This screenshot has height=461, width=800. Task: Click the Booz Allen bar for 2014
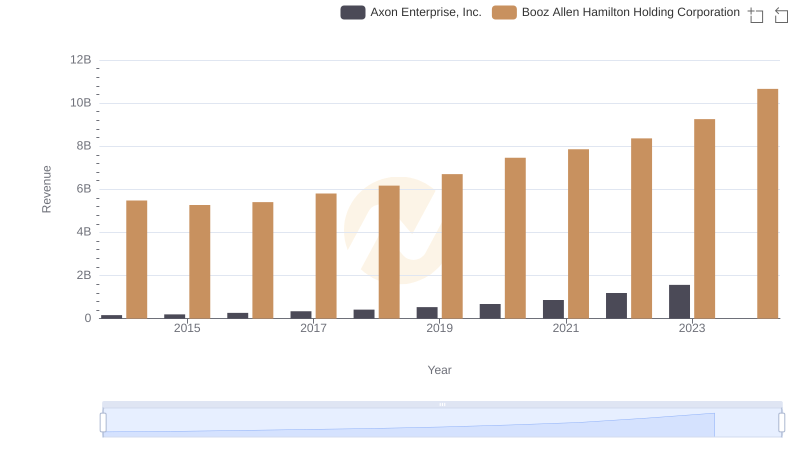[136, 259]
